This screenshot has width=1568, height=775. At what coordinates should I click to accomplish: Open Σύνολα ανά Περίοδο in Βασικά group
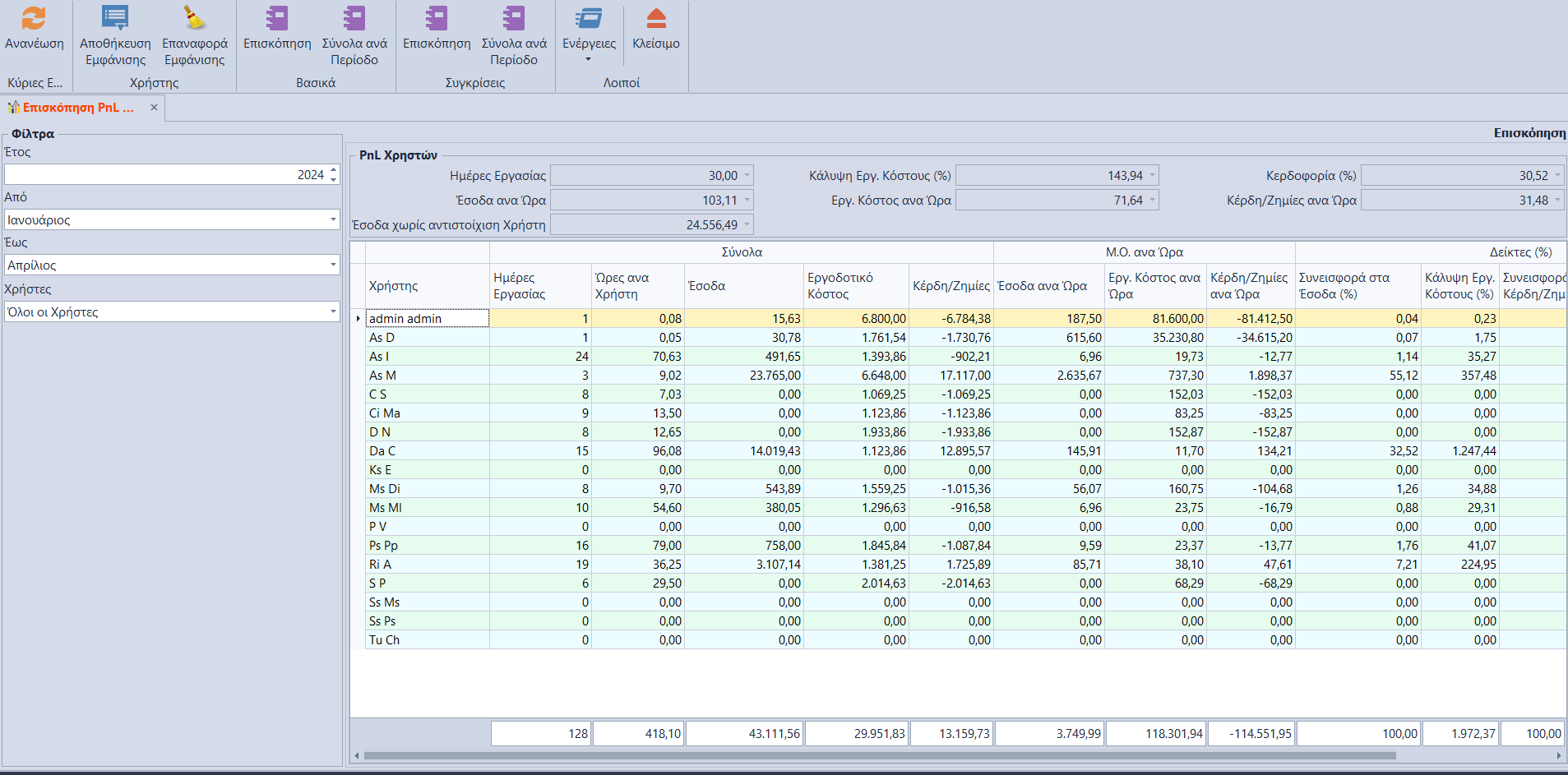(x=354, y=18)
